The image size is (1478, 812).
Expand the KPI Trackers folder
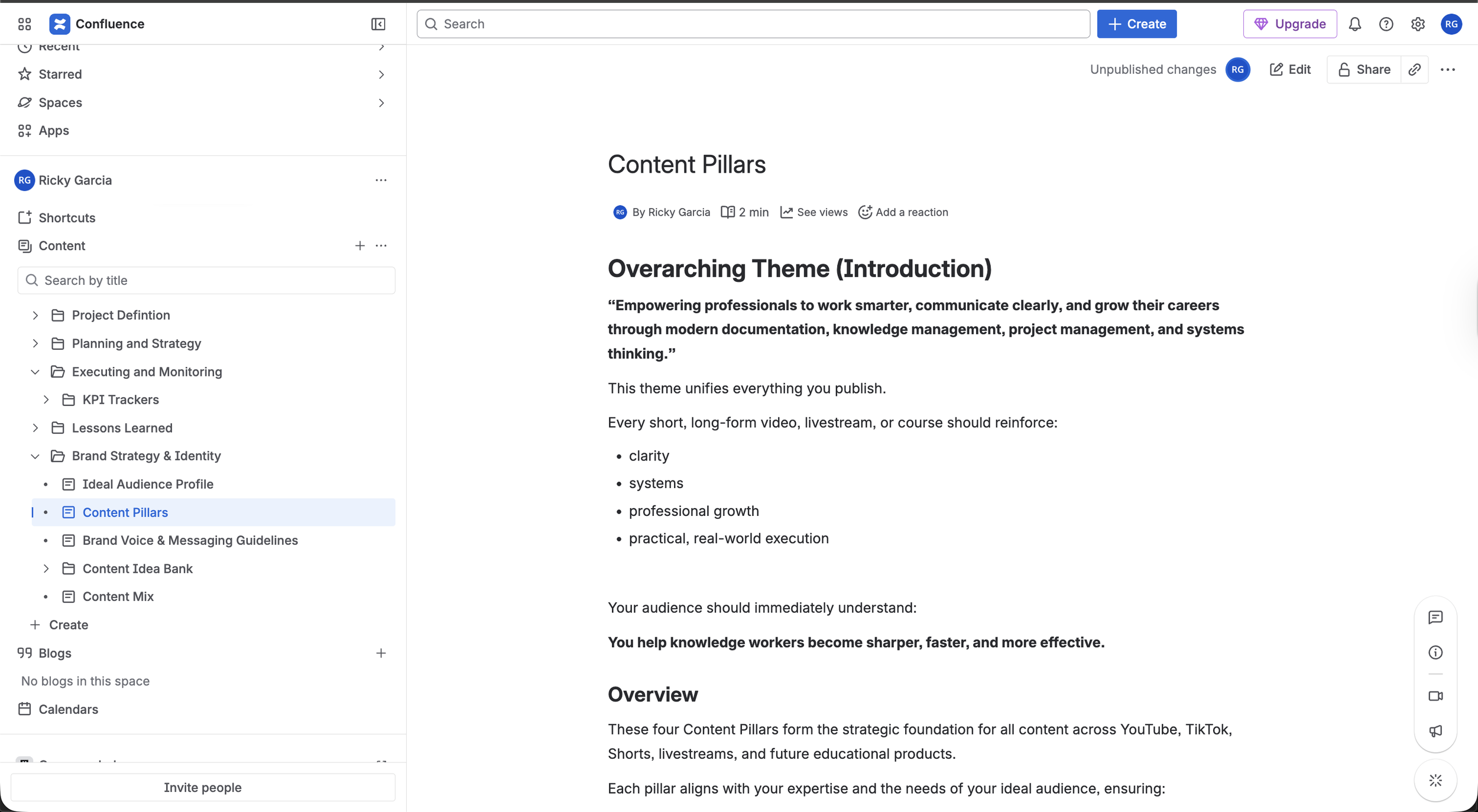pyautogui.click(x=47, y=399)
